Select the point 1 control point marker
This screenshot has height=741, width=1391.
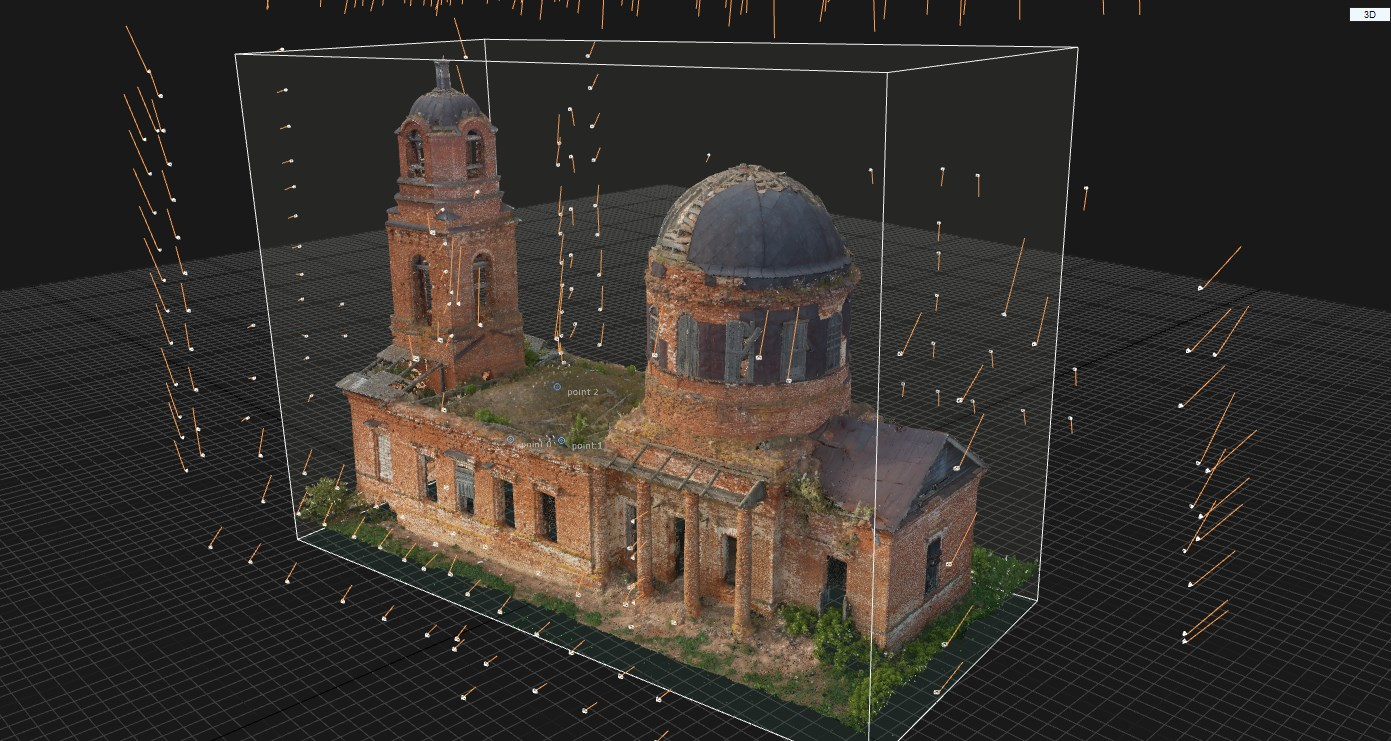coord(561,440)
